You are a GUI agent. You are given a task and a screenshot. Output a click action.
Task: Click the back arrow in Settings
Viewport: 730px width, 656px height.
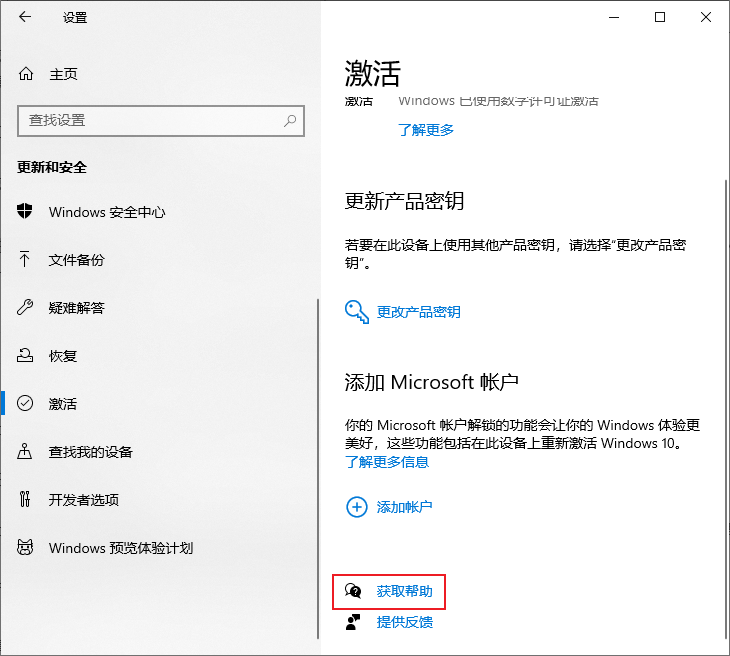click(x=25, y=17)
